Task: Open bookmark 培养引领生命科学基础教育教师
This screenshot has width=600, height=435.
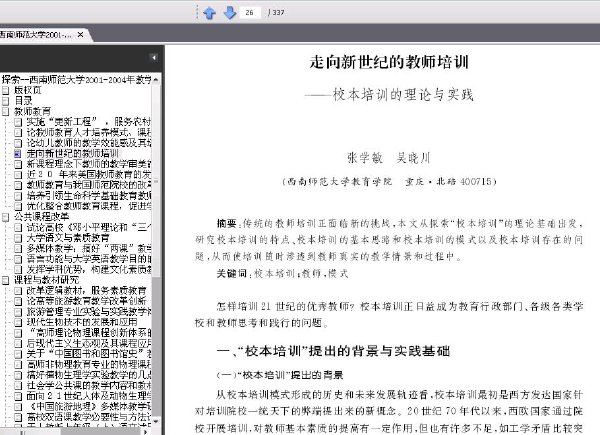Action: pos(89,196)
